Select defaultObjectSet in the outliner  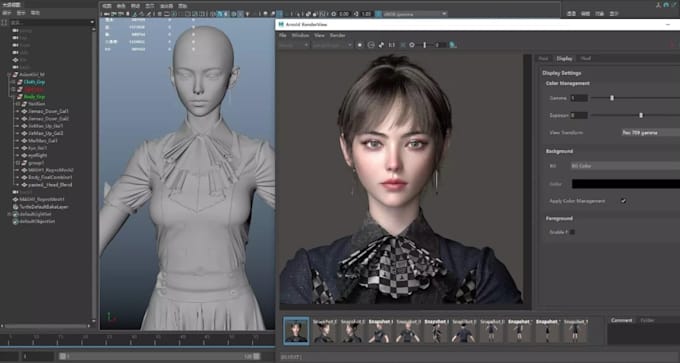point(37,221)
